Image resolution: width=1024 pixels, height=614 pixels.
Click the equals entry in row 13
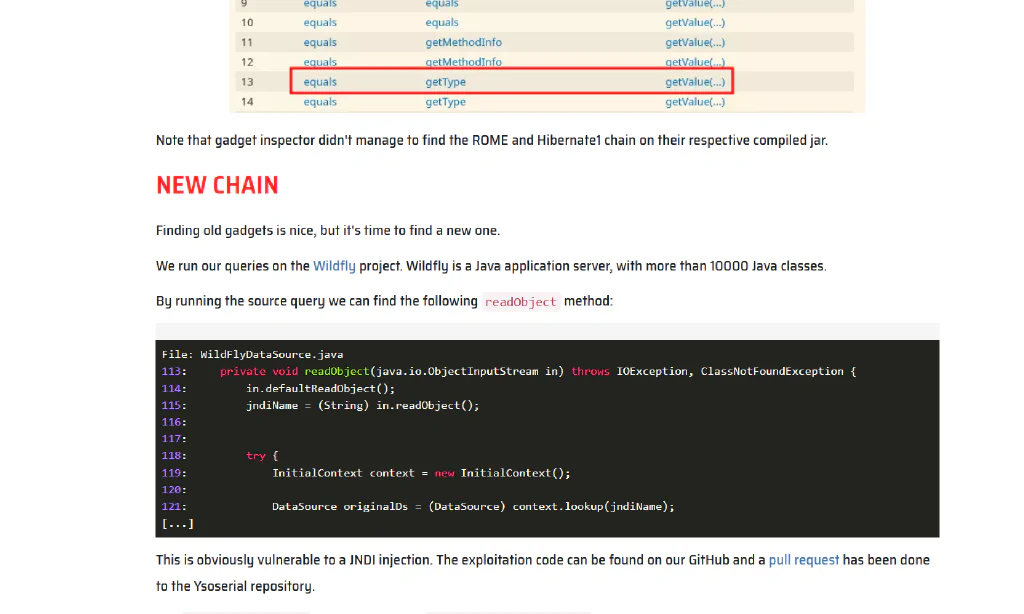(320, 82)
